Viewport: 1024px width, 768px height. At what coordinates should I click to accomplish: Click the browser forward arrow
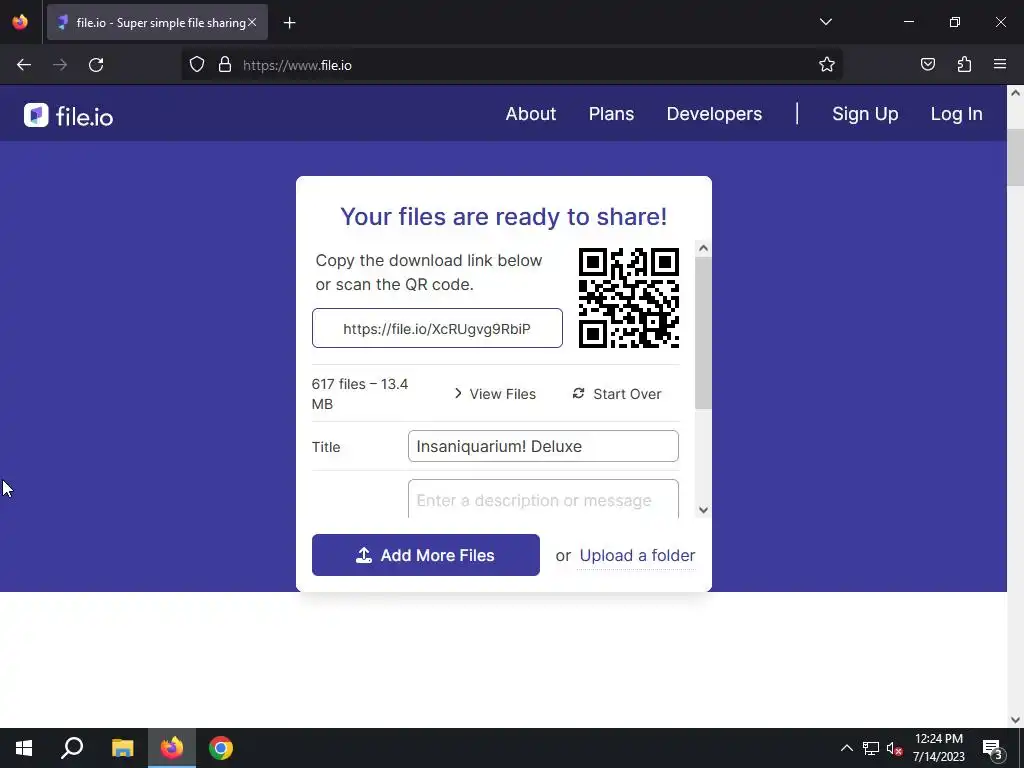(60, 65)
